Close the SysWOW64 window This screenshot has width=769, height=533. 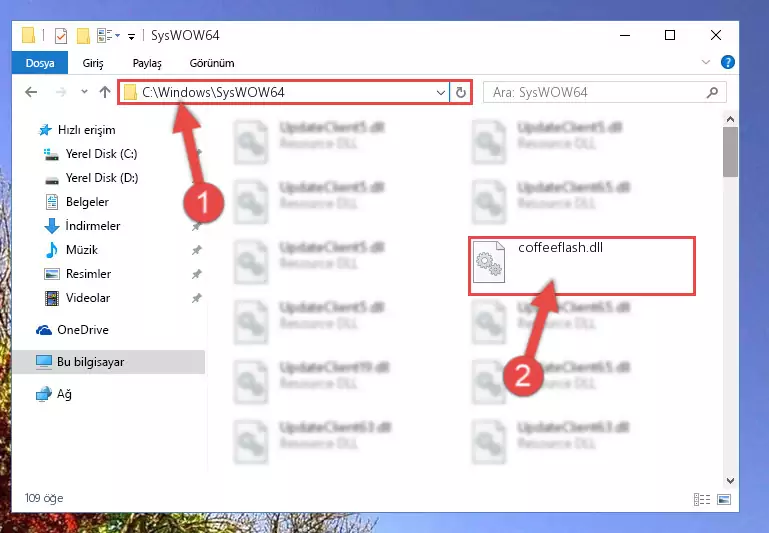coord(716,35)
